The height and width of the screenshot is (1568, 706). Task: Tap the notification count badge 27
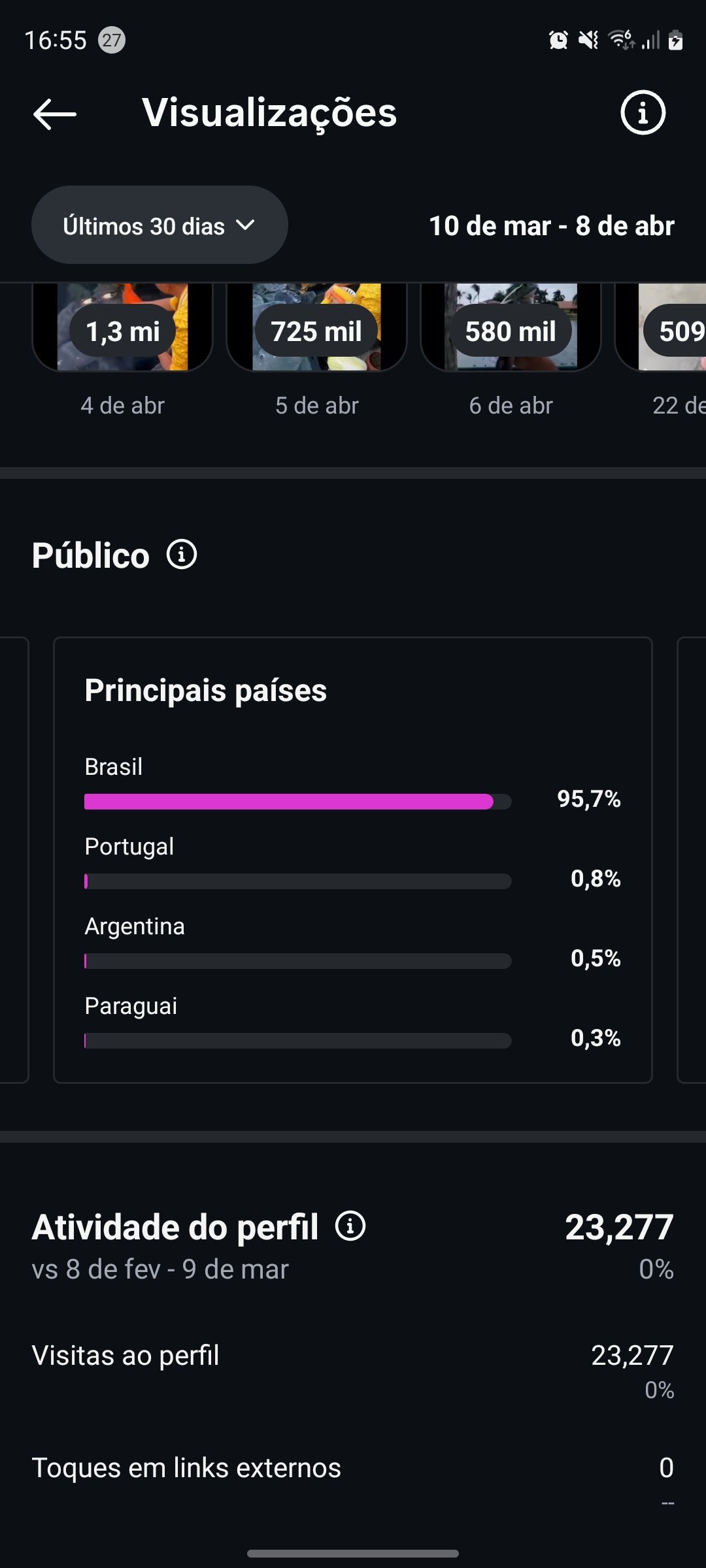coord(112,40)
